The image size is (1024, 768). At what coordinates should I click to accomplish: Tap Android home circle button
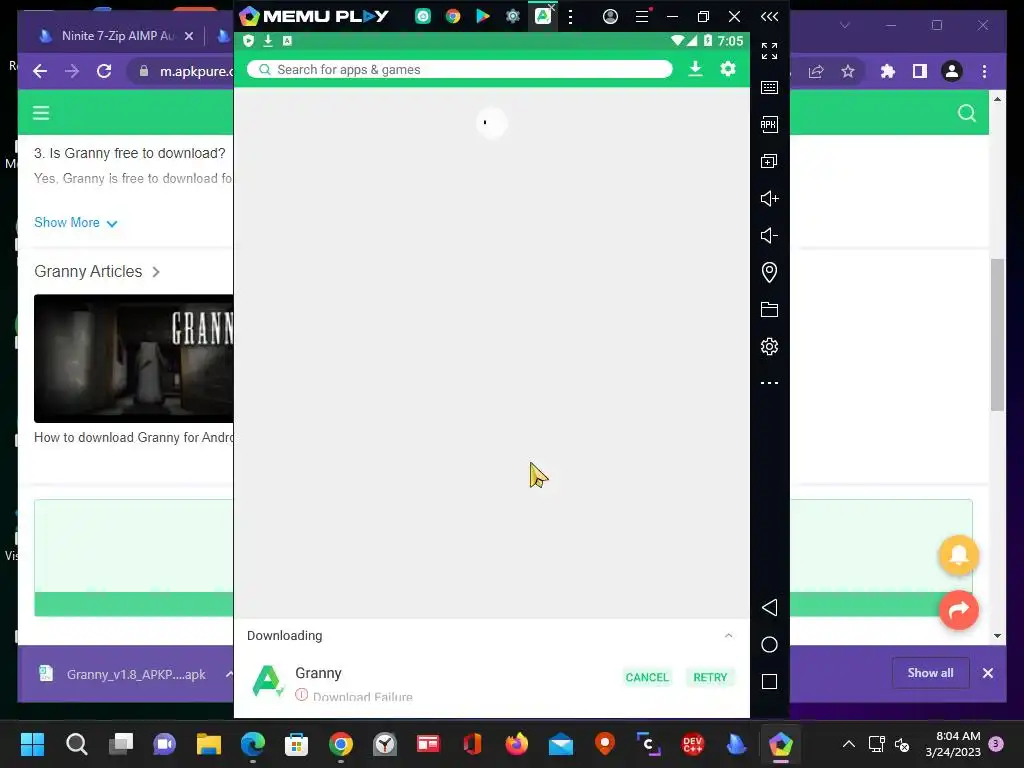pyautogui.click(x=769, y=645)
